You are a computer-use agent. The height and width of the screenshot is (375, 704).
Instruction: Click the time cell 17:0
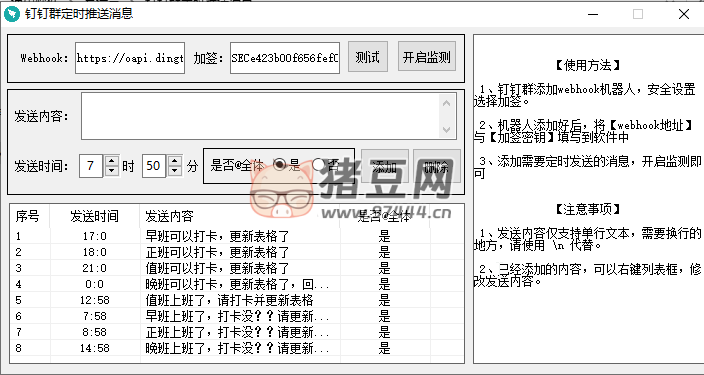pos(95,236)
